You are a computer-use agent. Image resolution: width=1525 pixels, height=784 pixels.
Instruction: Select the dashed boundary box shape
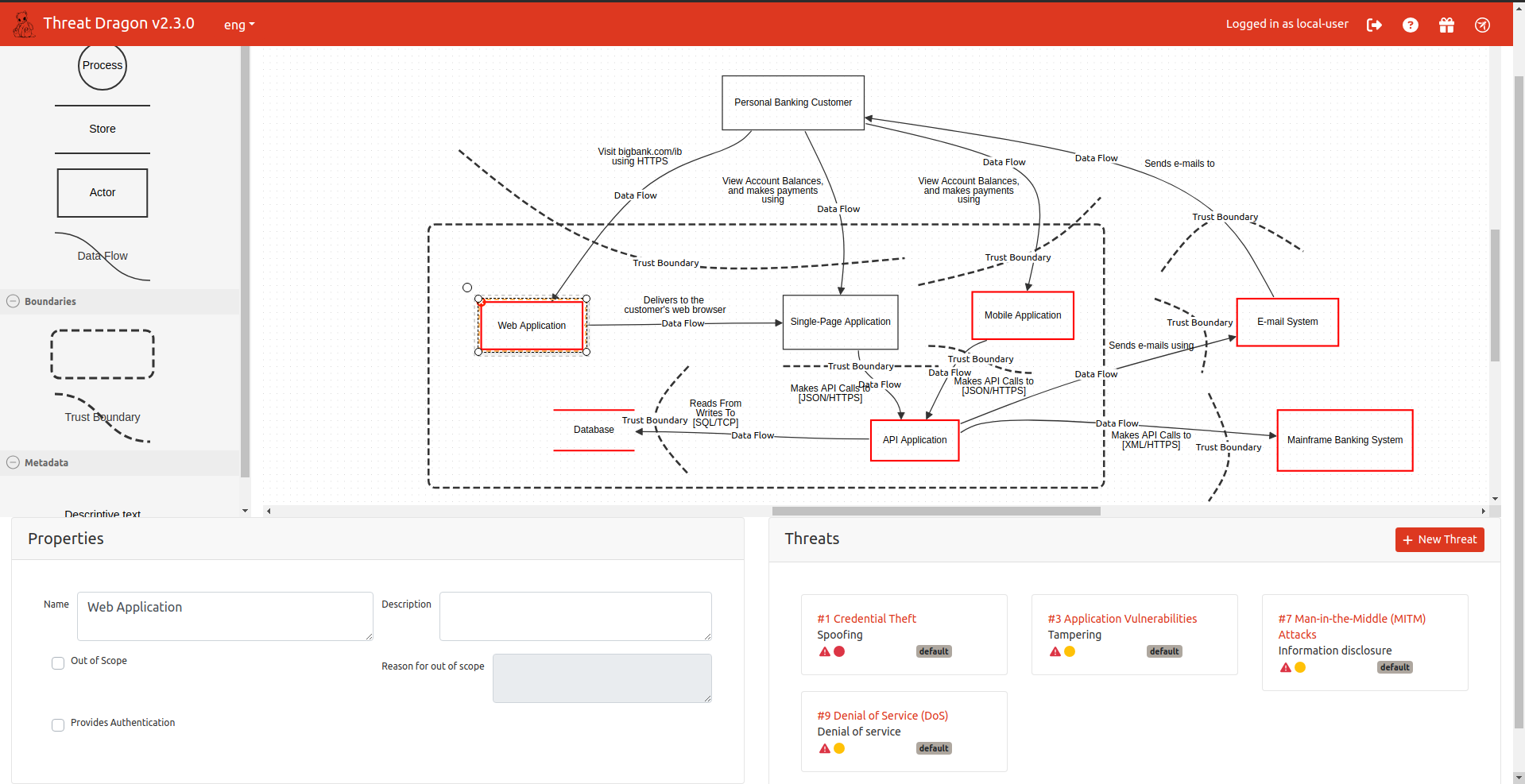point(103,354)
